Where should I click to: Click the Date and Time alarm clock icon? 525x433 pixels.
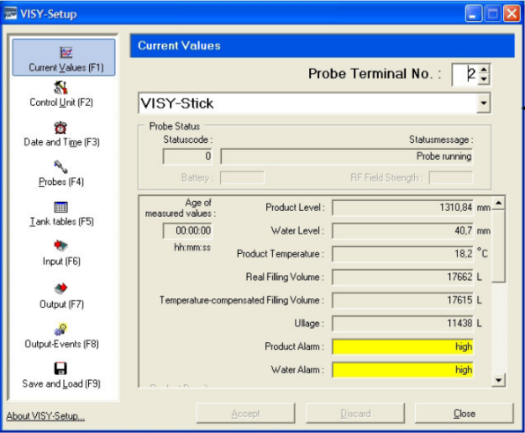click(61, 128)
